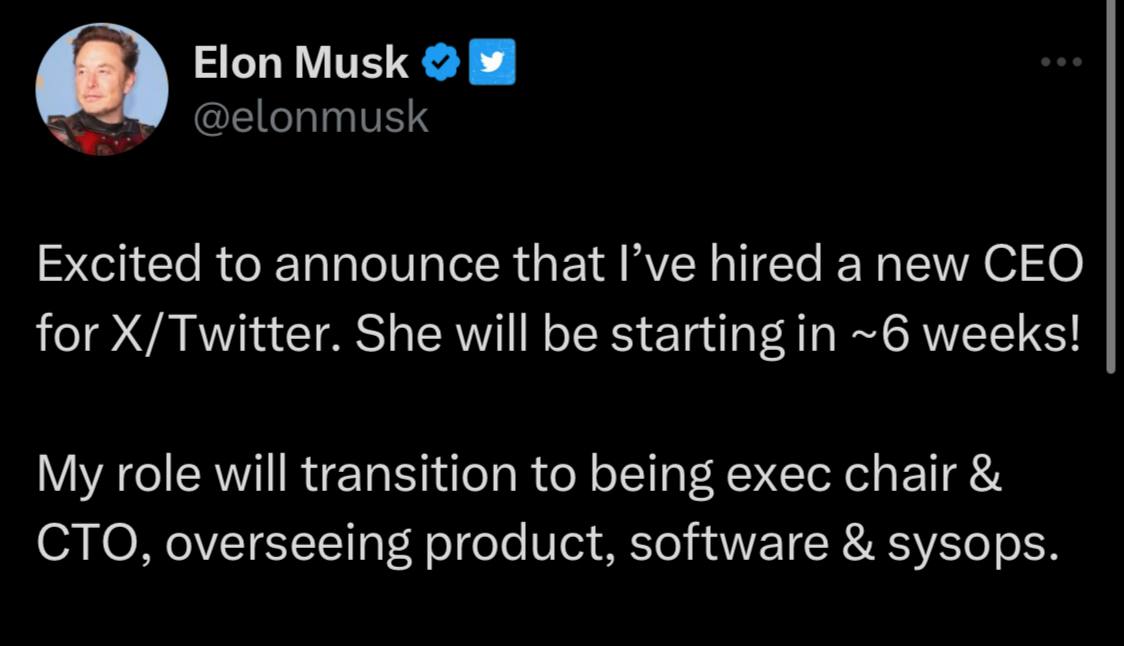Click the word 'She' in tweet
Screen dimensions: 1124x646
pyautogui.click(x=392, y=335)
